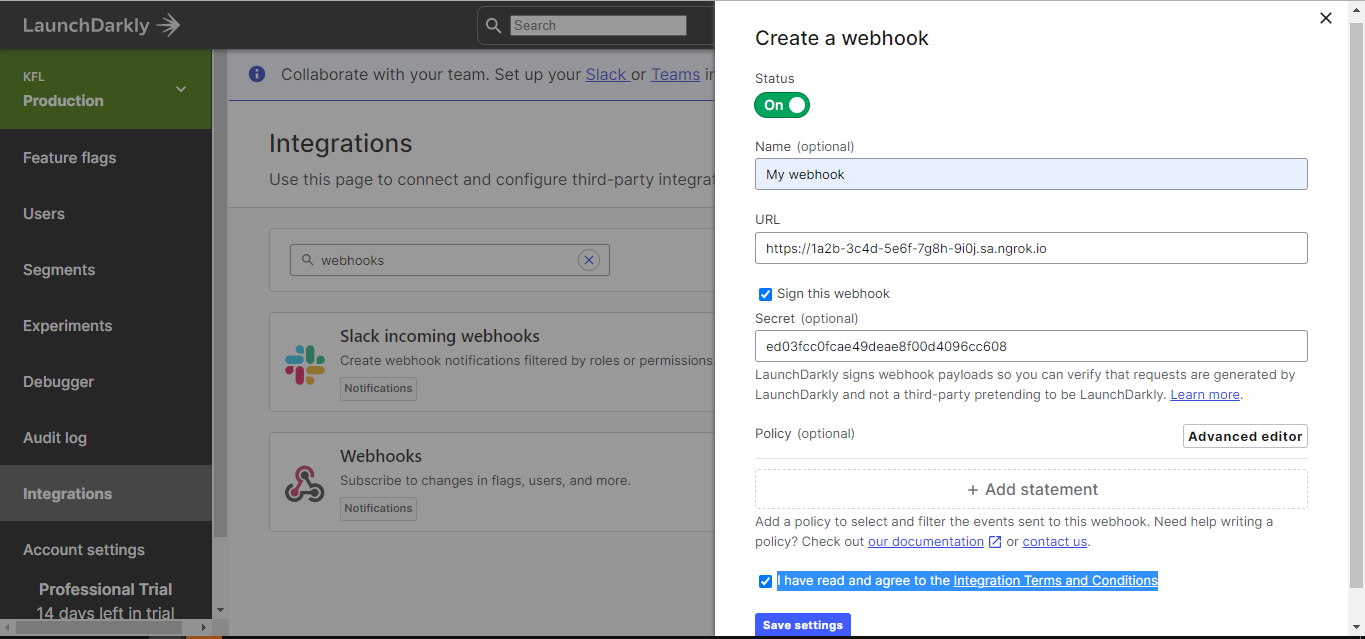Open the Integration Terms and Conditions link
The image size is (1365, 639).
1055,581
